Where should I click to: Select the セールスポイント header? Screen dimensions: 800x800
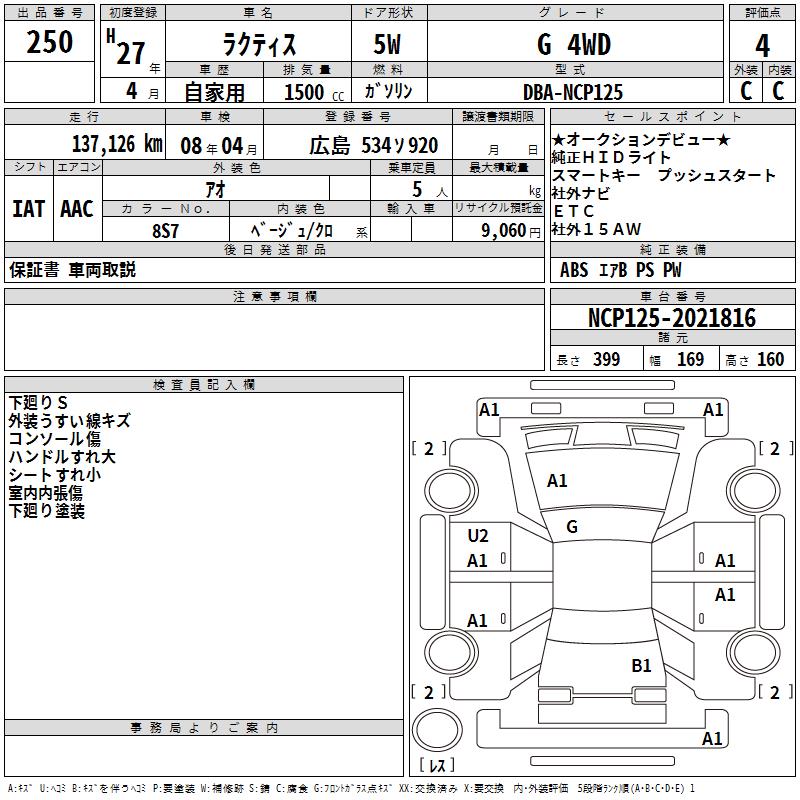672,116
